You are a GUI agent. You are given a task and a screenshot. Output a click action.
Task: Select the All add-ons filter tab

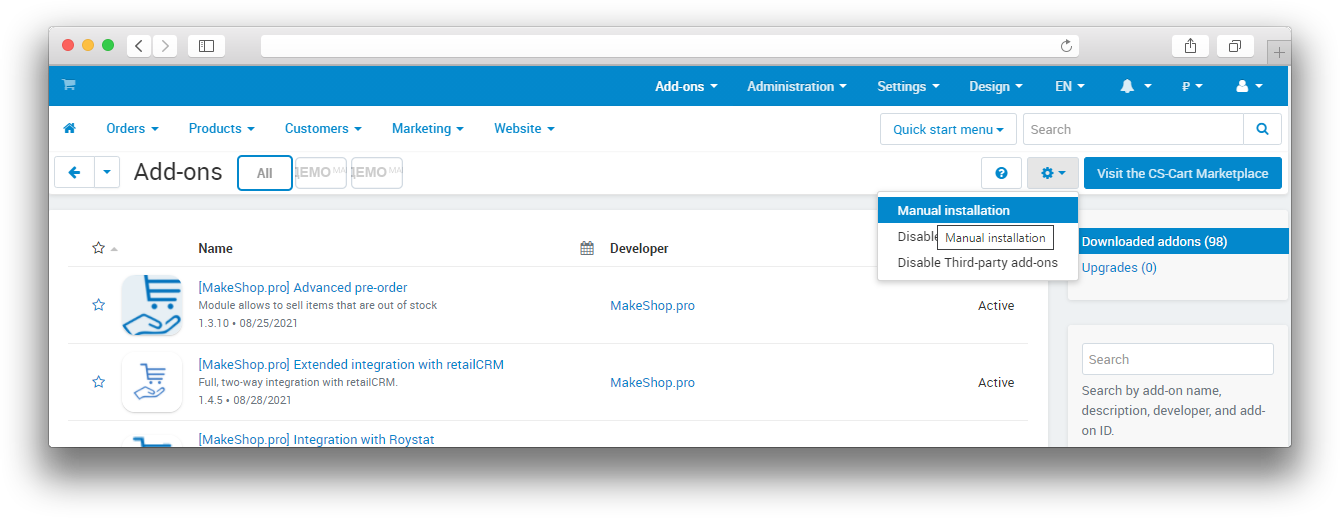[264, 173]
